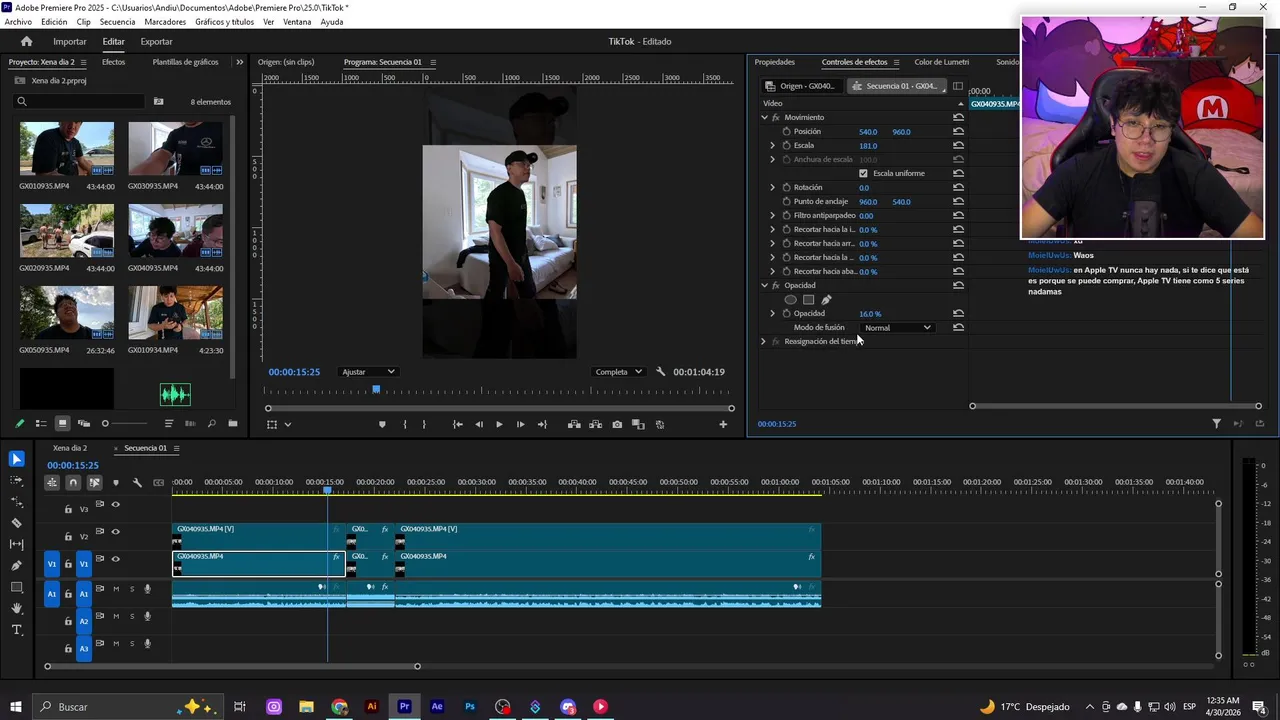Viewport: 1280px width, 720px height.
Task: Go to In point button
Action: pos(457,424)
